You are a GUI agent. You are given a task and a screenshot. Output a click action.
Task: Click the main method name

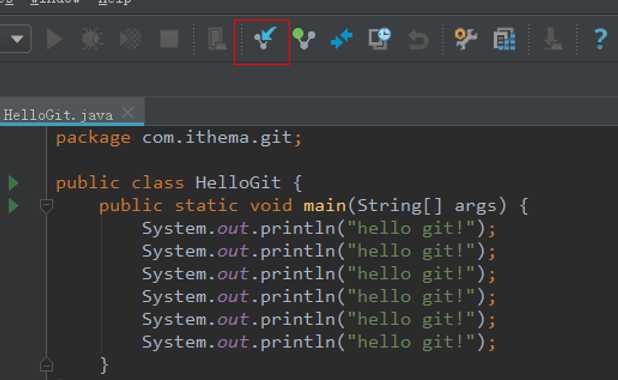[x=324, y=206]
